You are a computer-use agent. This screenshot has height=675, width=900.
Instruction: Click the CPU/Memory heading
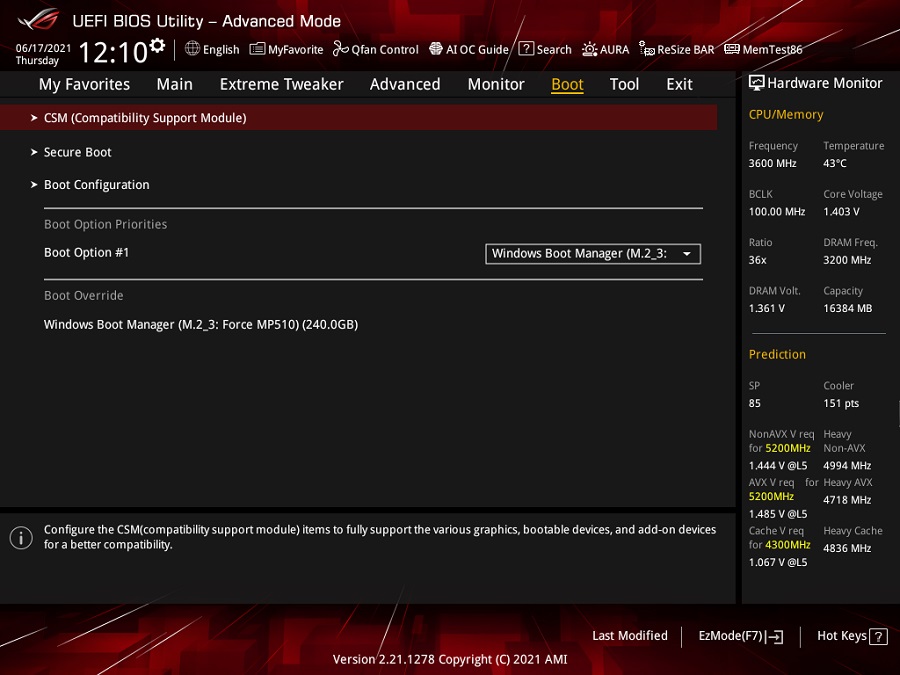(x=786, y=115)
